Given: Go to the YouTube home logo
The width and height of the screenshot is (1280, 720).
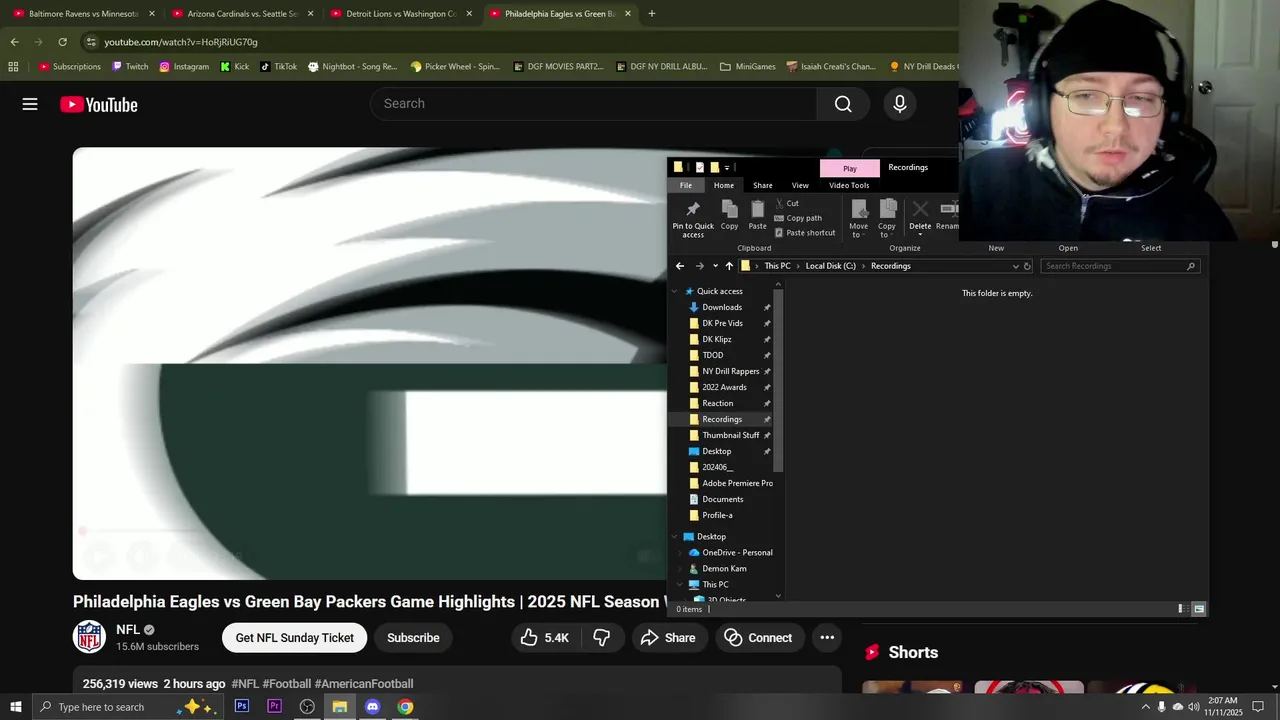Looking at the screenshot, I should (x=98, y=104).
